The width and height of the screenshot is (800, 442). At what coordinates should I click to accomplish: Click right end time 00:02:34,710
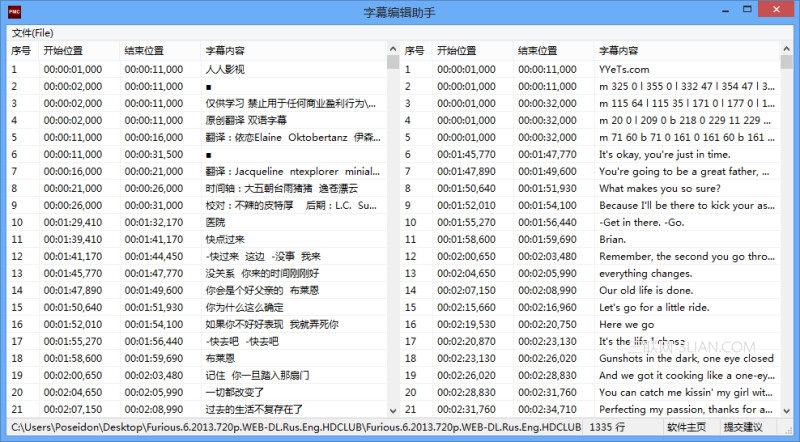[x=547, y=409]
